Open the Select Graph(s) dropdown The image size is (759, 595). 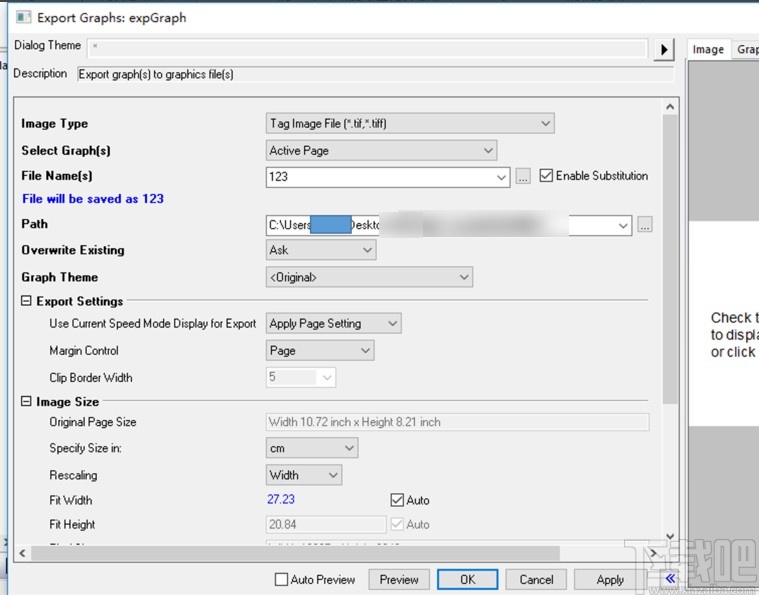click(381, 151)
